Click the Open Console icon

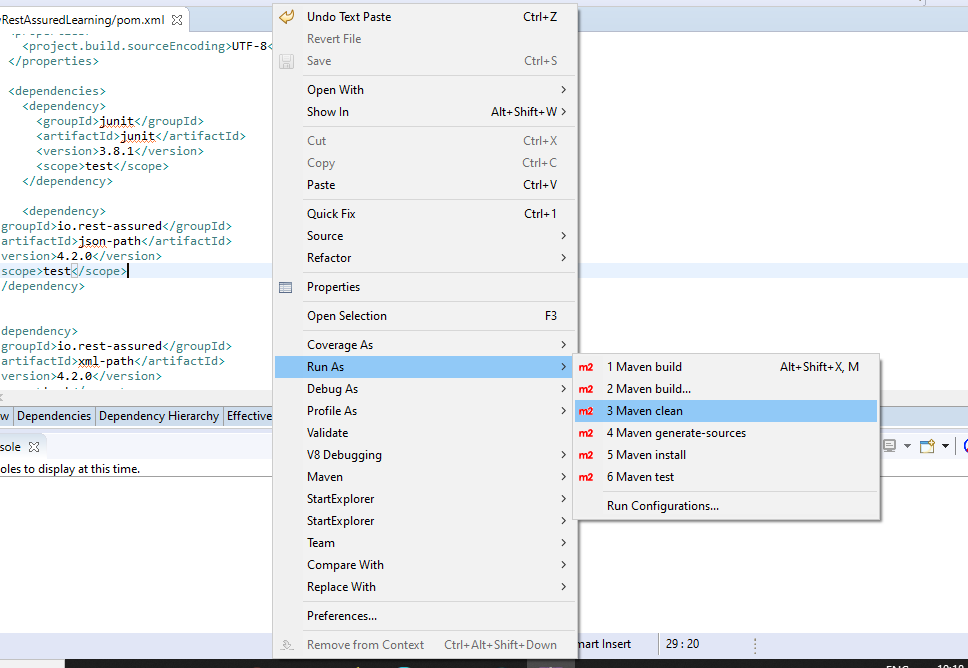[927, 446]
